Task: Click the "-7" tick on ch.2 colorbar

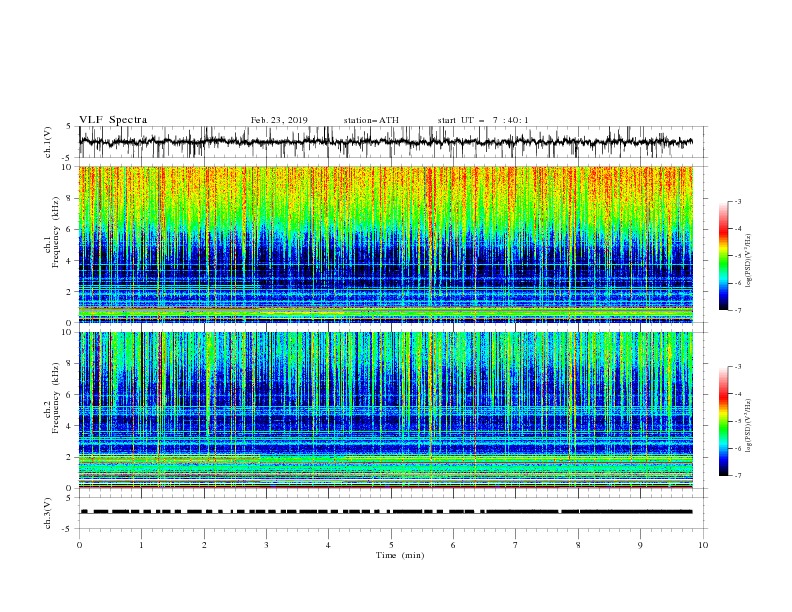Action: [738, 476]
